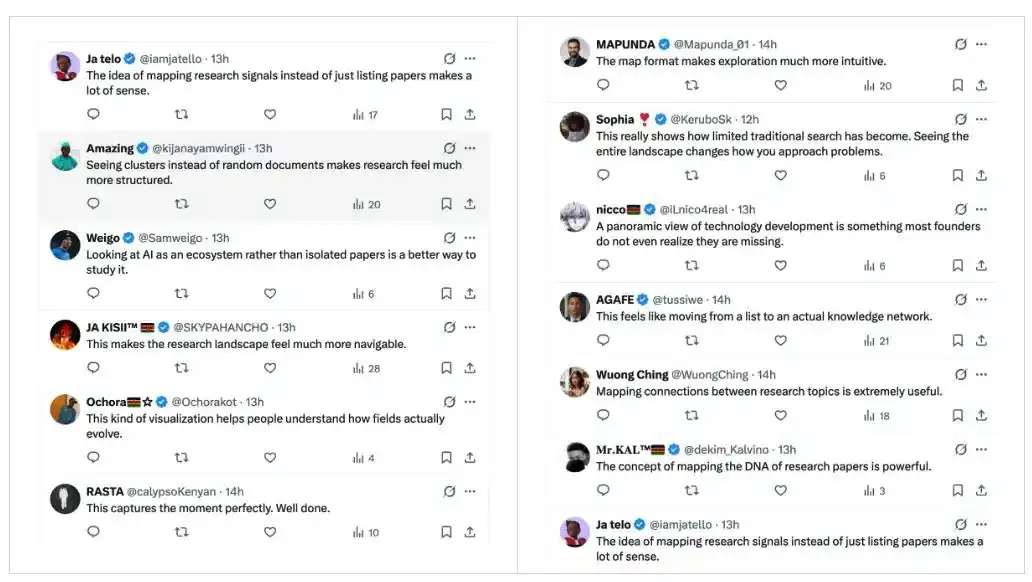Open @Samweigo profile handle link
The width and height of the screenshot is (1032, 582).
click(x=170, y=238)
